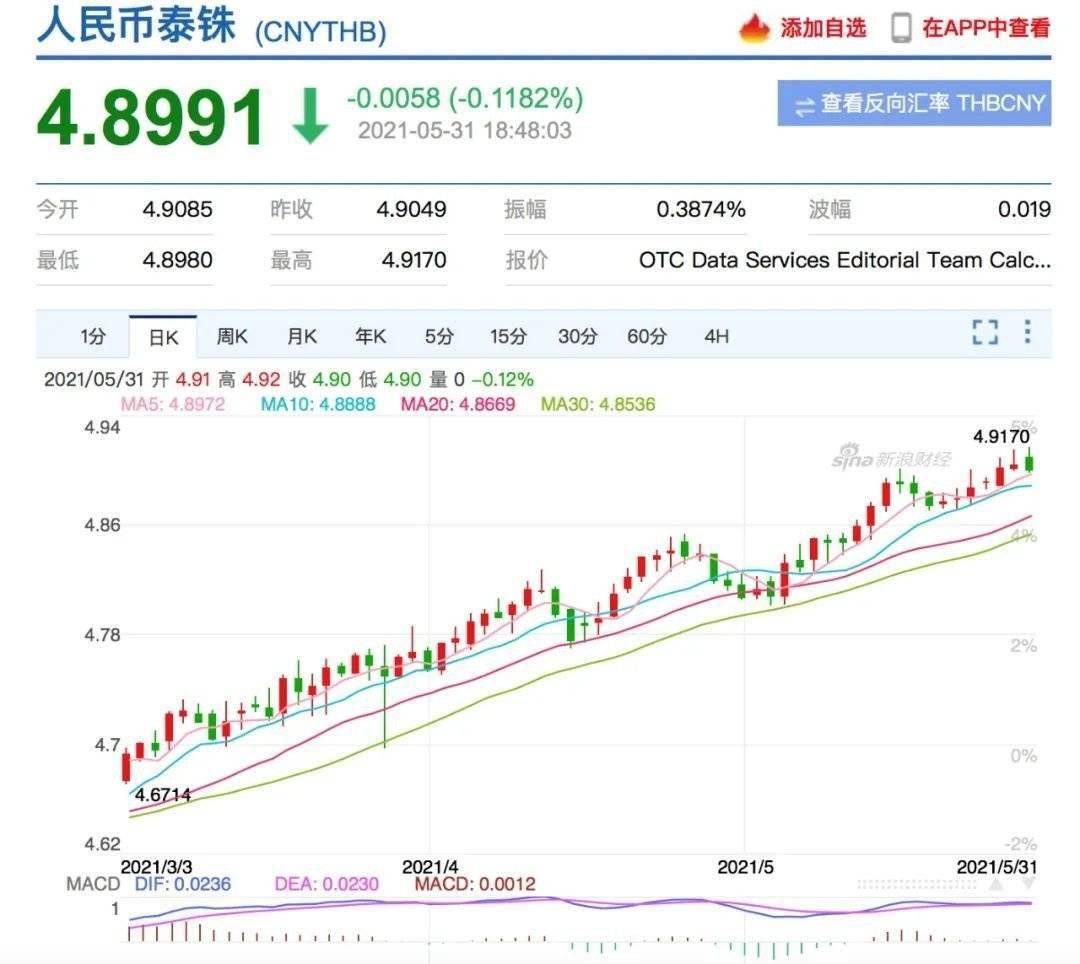Select the 4H chart interval tab
Image resolution: width=1080 pixels, height=964 pixels.
point(716,337)
